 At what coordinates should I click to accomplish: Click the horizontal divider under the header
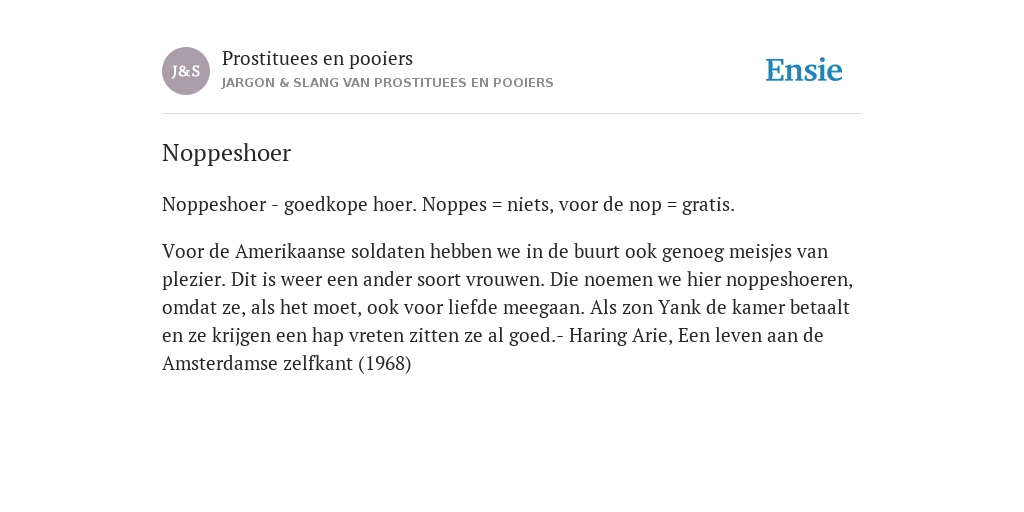[x=512, y=114]
